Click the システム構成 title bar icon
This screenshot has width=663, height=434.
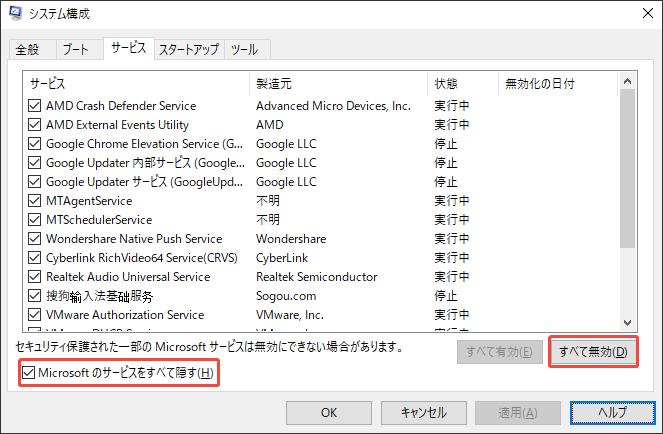pos(16,13)
